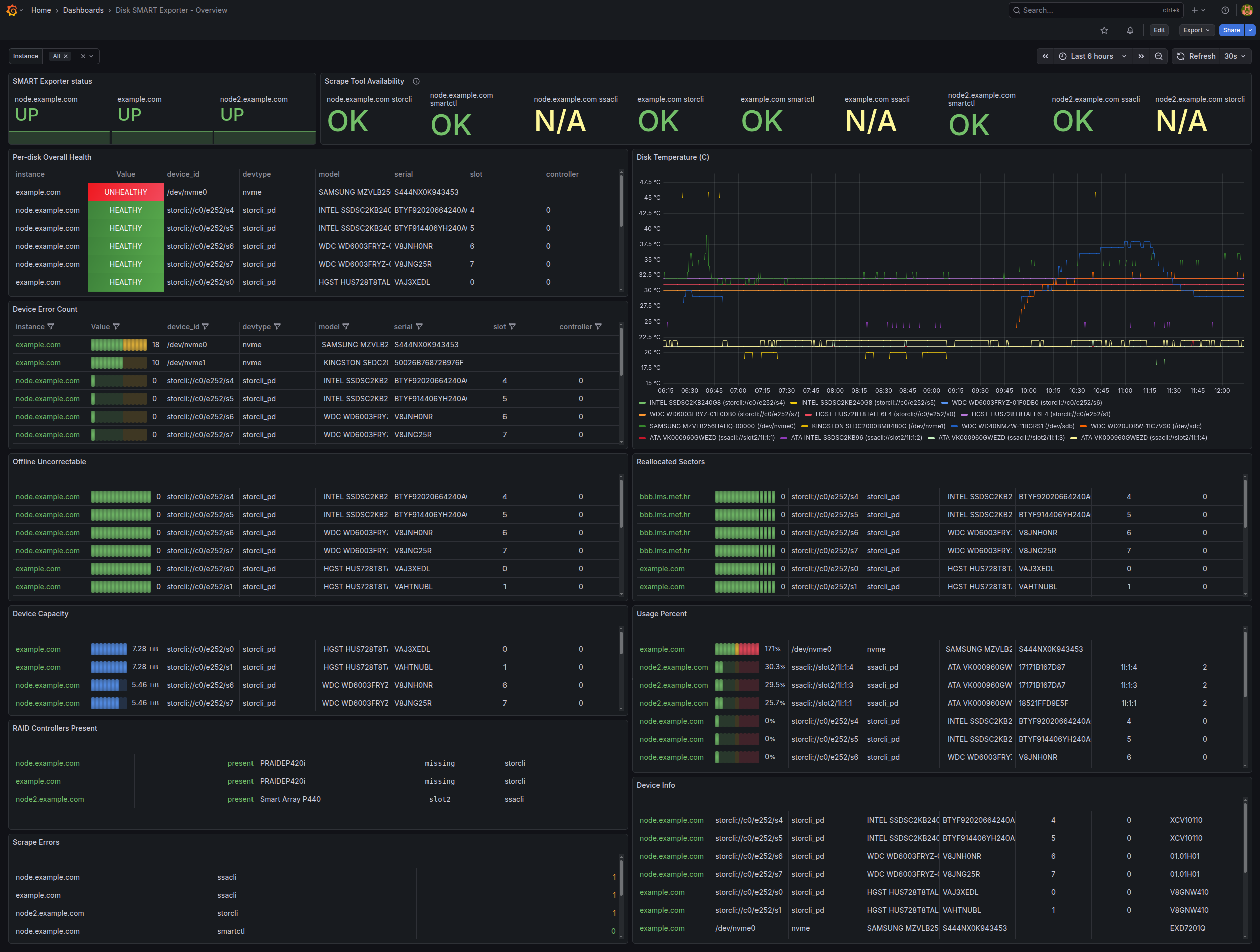Shift time range forward
1260x952 pixels.
click(1140, 56)
